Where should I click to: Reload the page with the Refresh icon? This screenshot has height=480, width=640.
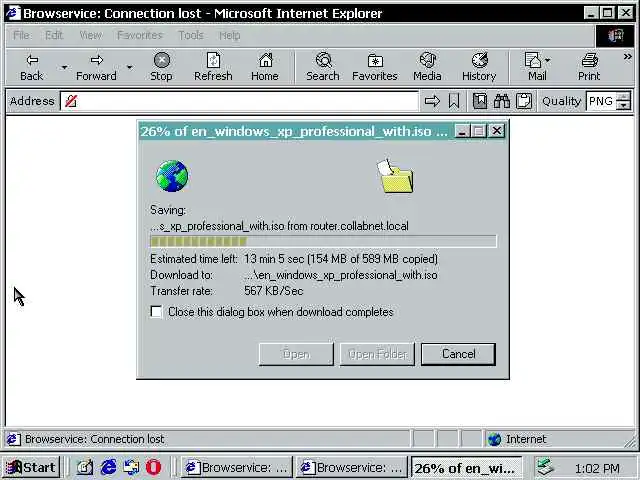coord(213,67)
